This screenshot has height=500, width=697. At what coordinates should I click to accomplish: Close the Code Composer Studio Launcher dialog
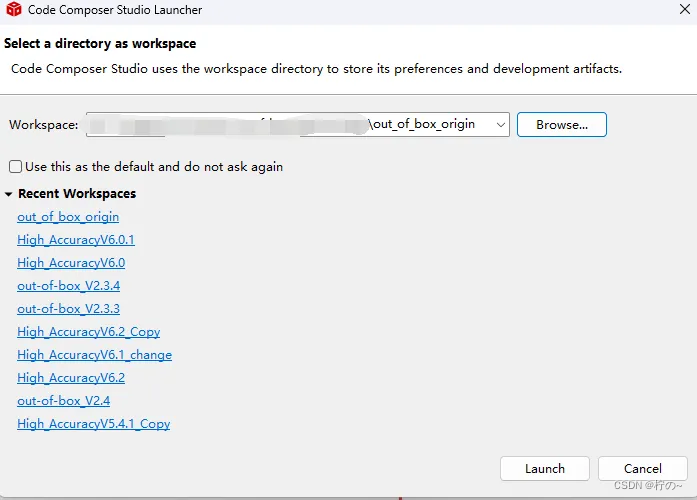[685, 9]
